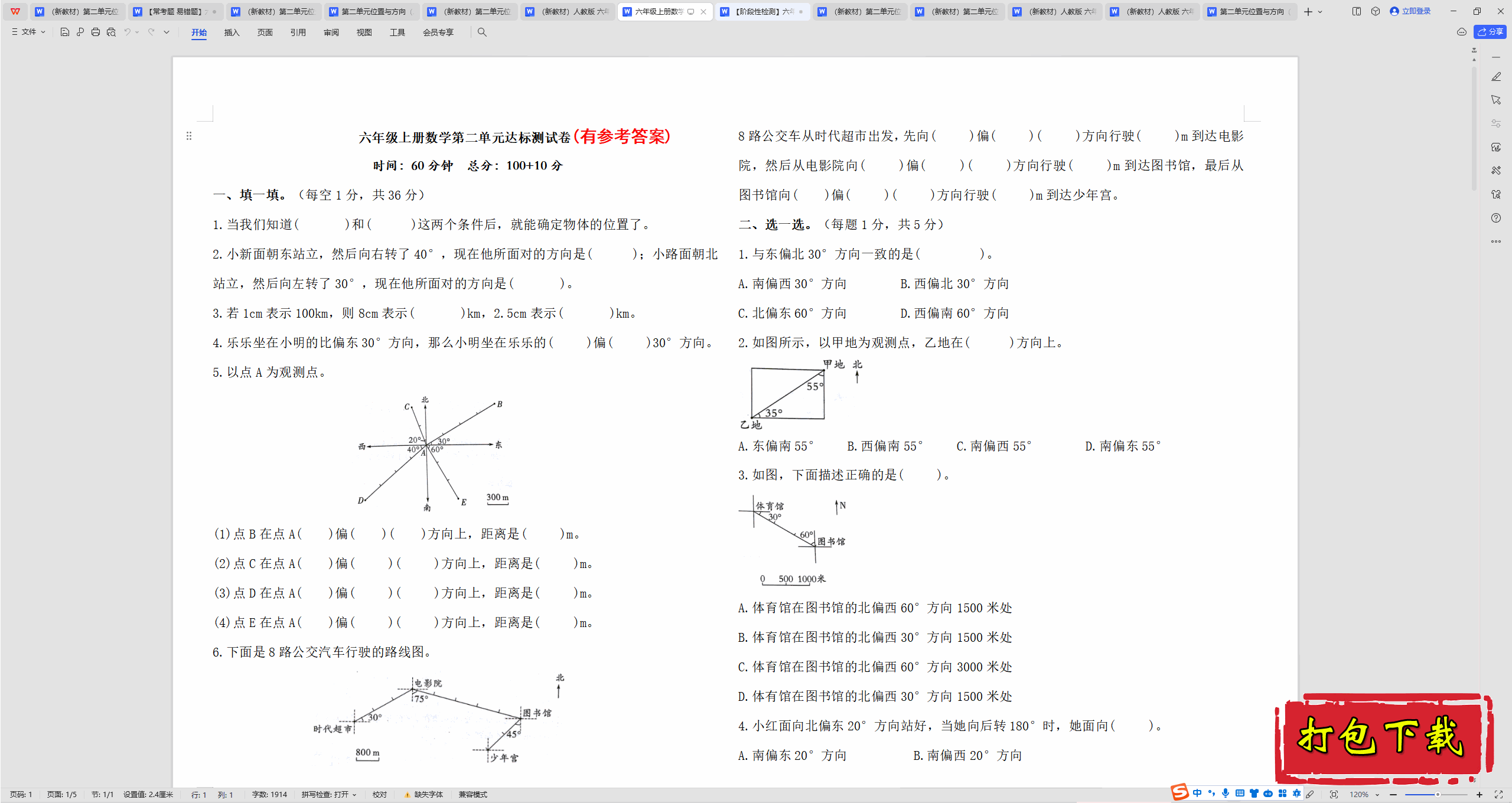Select the pen edit tool in right sidebar
The height and width of the screenshot is (803, 1512).
pos(1496,77)
